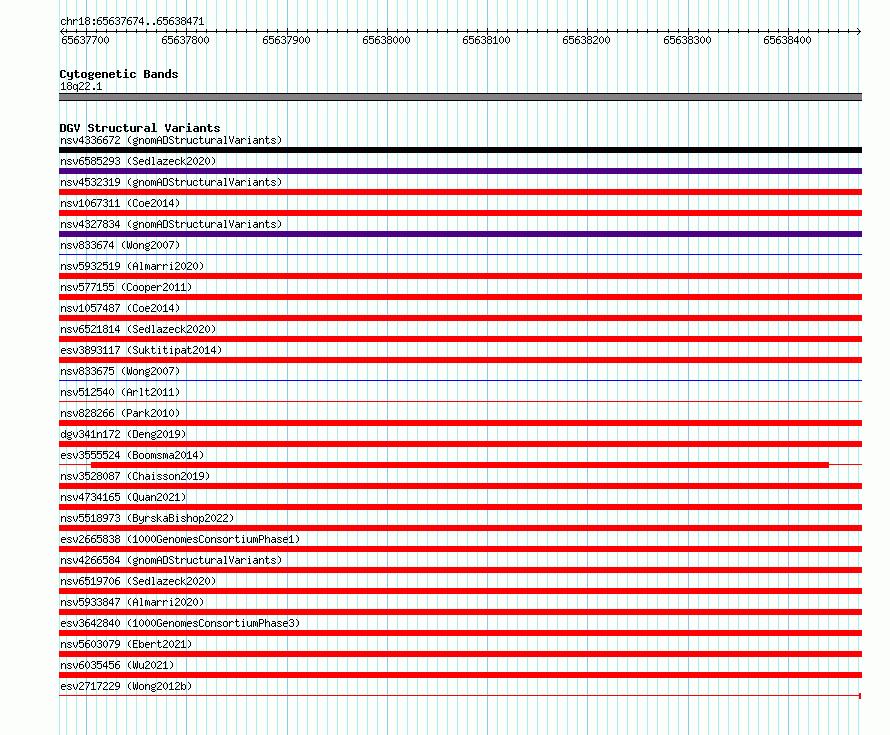Select variant nsv5518973 (ByrskaBishop2022)
Image resolution: width=890 pixels, height=735 pixels.
tap(147, 518)
